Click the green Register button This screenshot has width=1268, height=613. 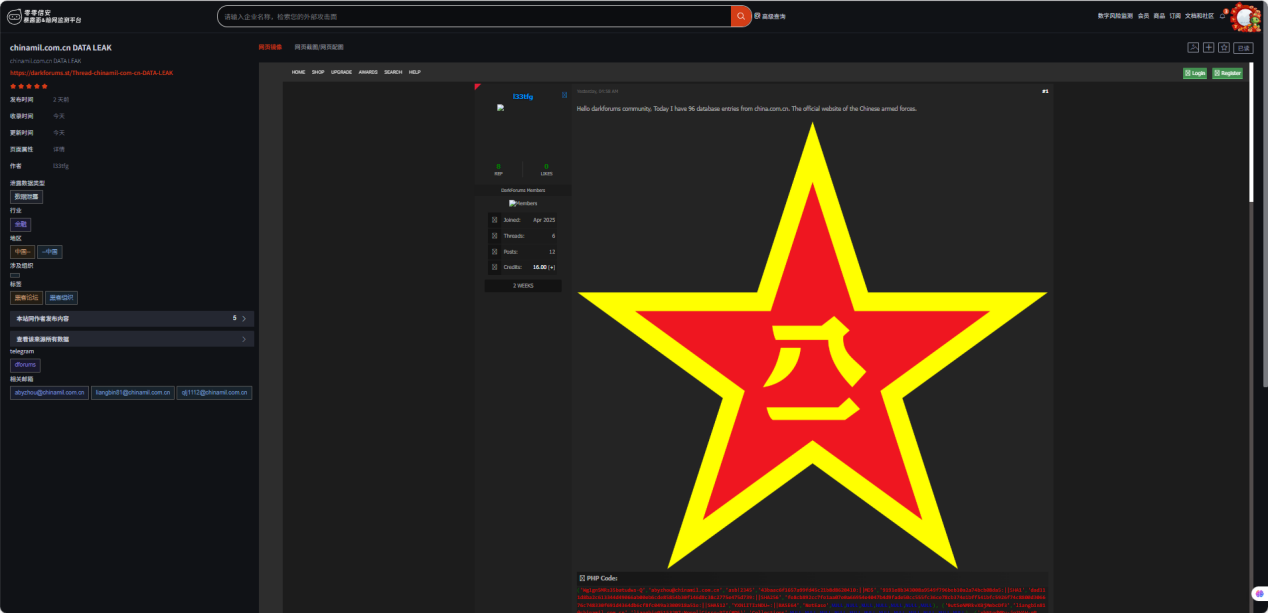[x=1227, y=73]
